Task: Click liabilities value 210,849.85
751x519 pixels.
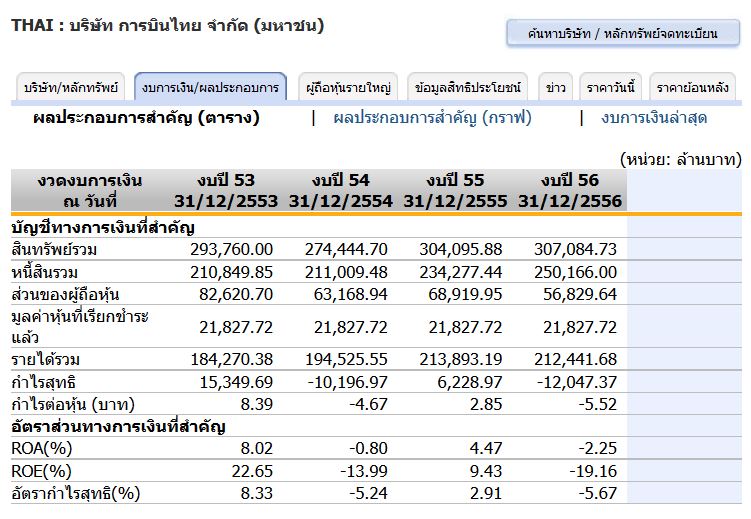Action: click(231, 272)
